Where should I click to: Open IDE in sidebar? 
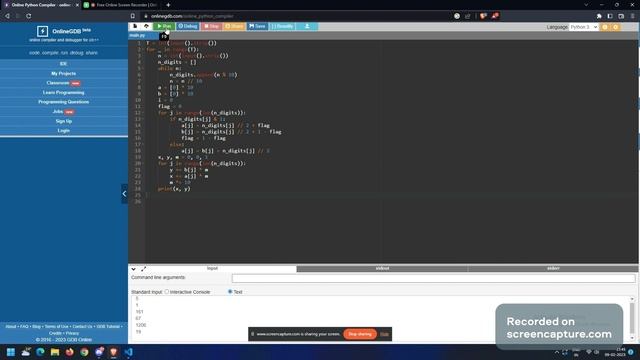click(64, 64)
